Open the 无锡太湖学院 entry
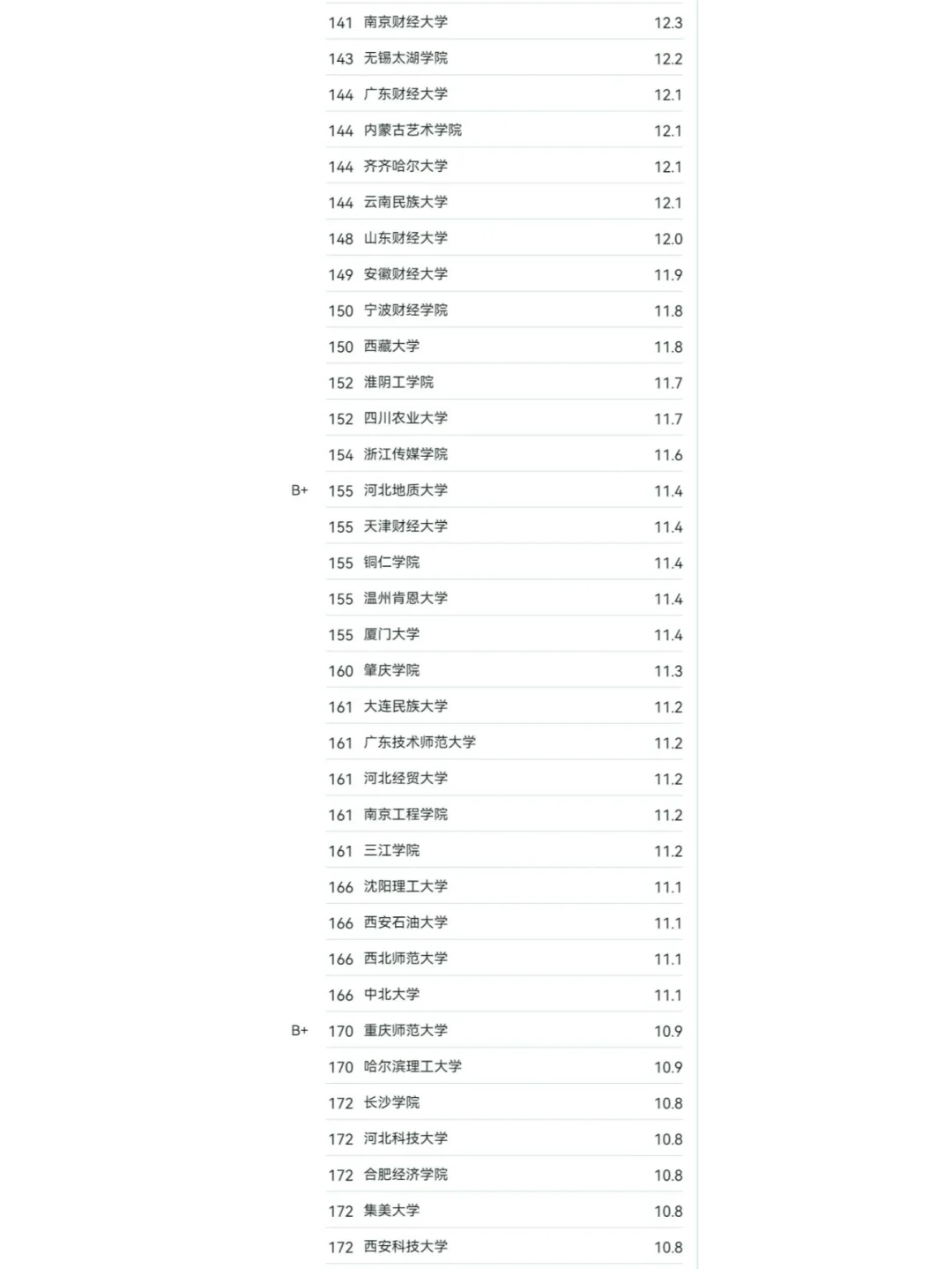Image resolution: width=952 pixels, height=1269 pixels. point(405,58)
